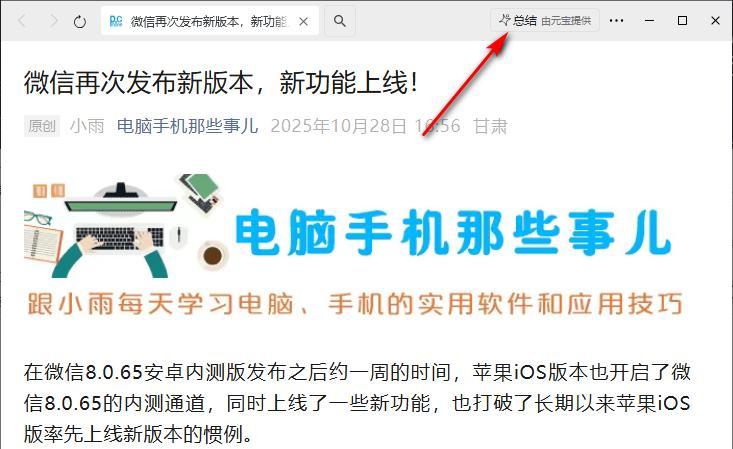
Task: Click the 原创 tag badge
Action: click(42, 126)
